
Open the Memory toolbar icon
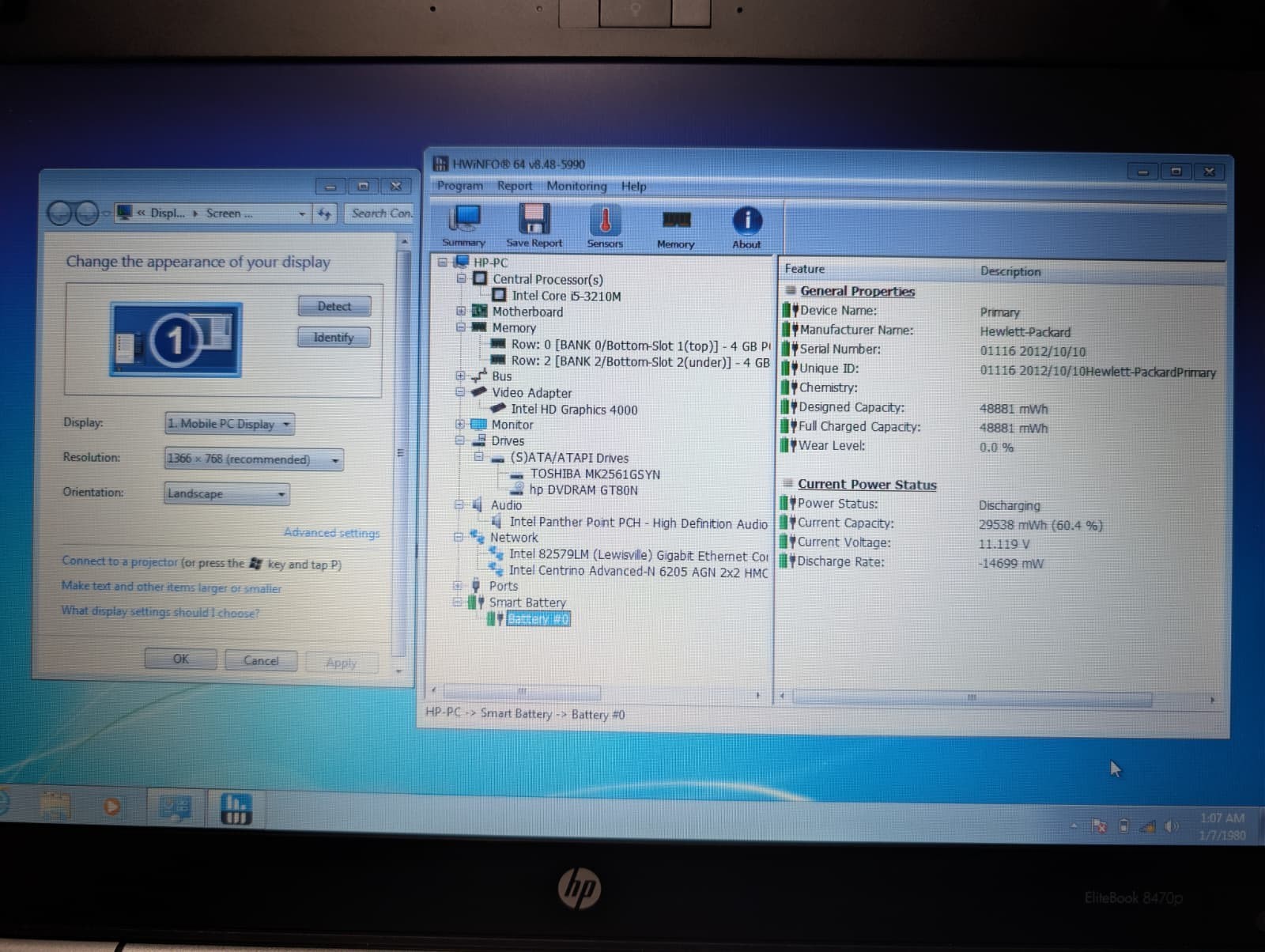point(675,227)
